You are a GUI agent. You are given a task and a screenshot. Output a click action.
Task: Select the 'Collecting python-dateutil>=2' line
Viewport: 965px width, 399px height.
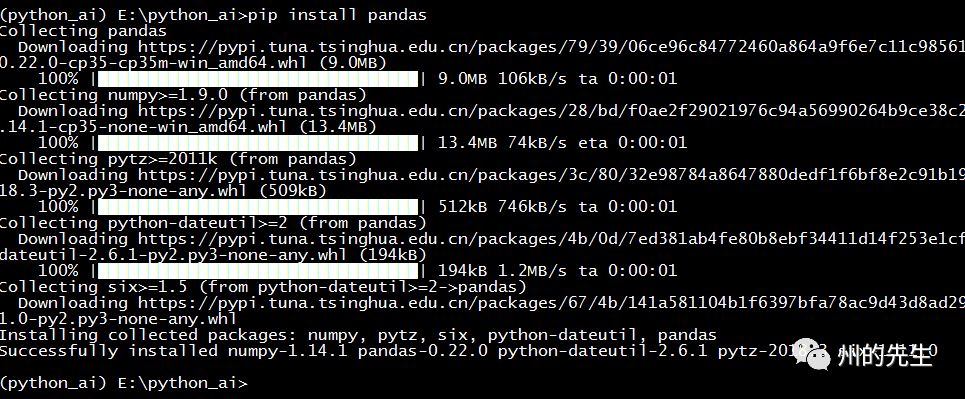213,223
